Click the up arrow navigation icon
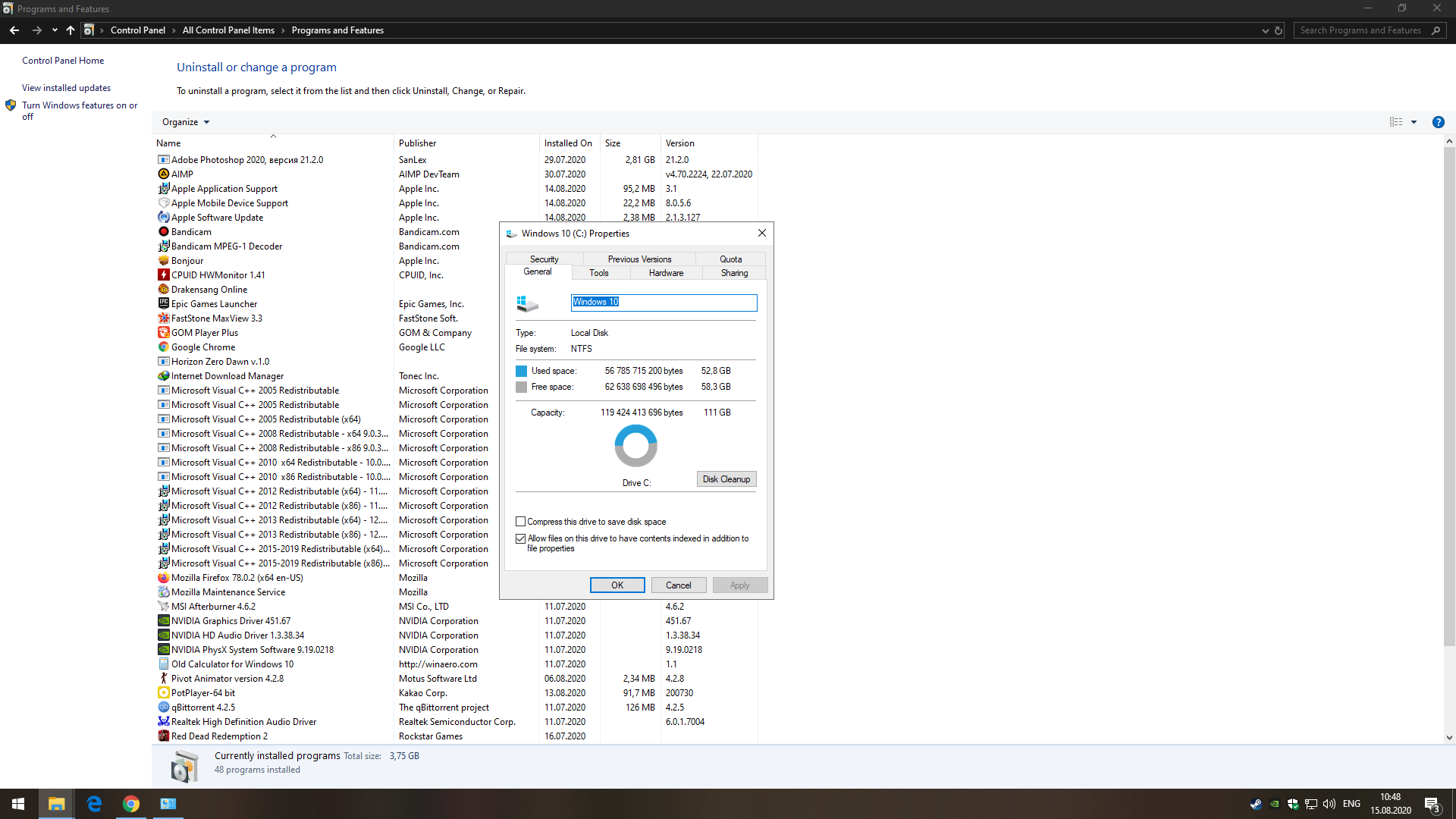 (x=71, y=30)
